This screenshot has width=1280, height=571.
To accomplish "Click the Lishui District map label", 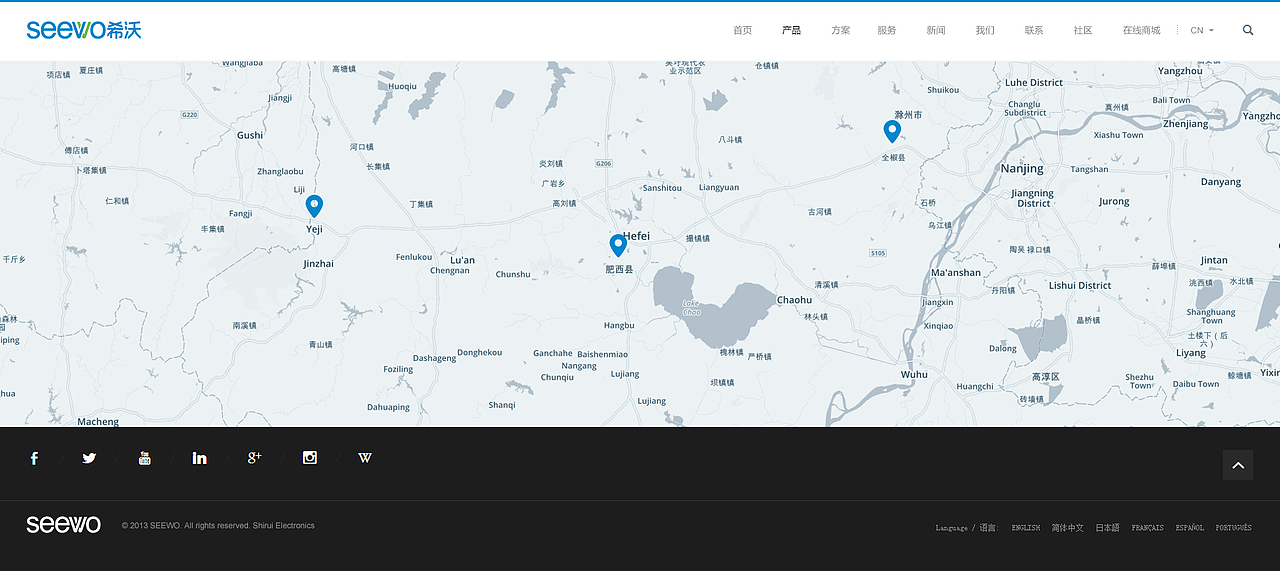I will [1080, 286].
